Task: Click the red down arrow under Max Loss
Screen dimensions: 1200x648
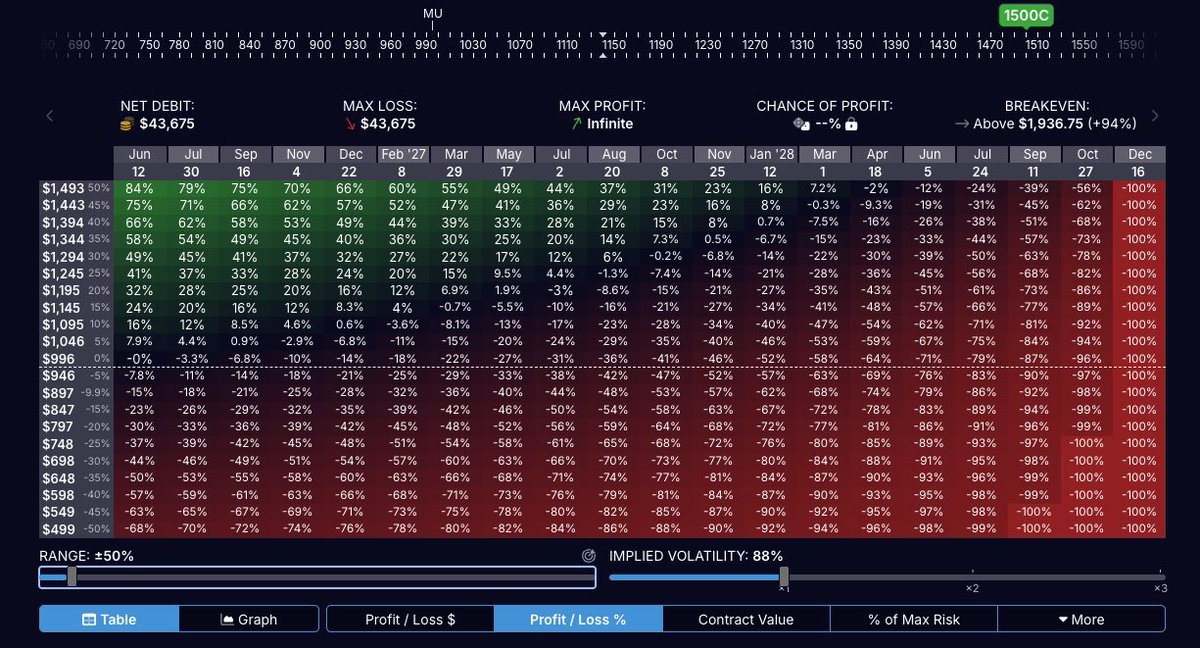Action: [349, 124]
